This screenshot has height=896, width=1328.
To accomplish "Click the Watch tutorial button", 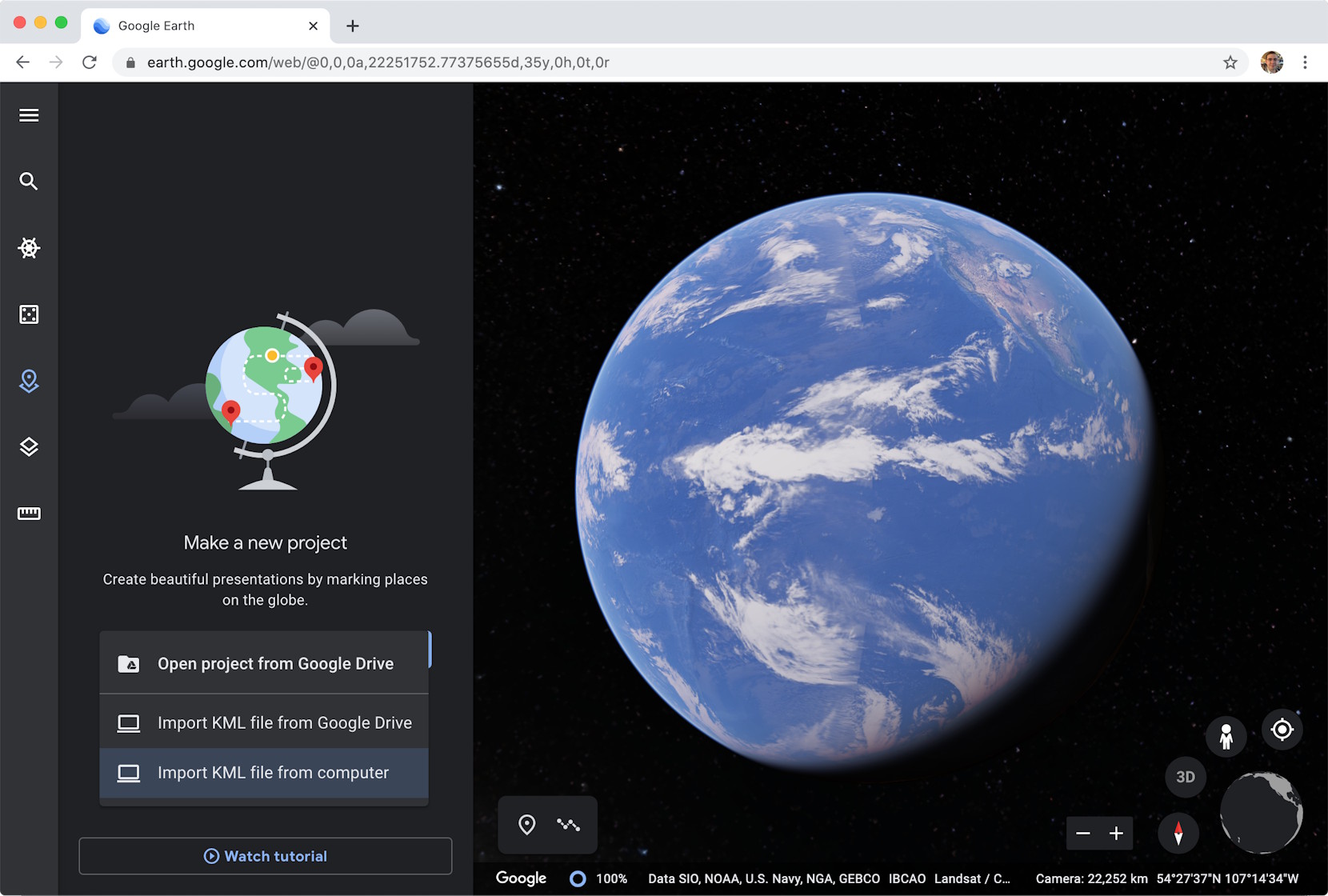I will click(x=266, y=856).
